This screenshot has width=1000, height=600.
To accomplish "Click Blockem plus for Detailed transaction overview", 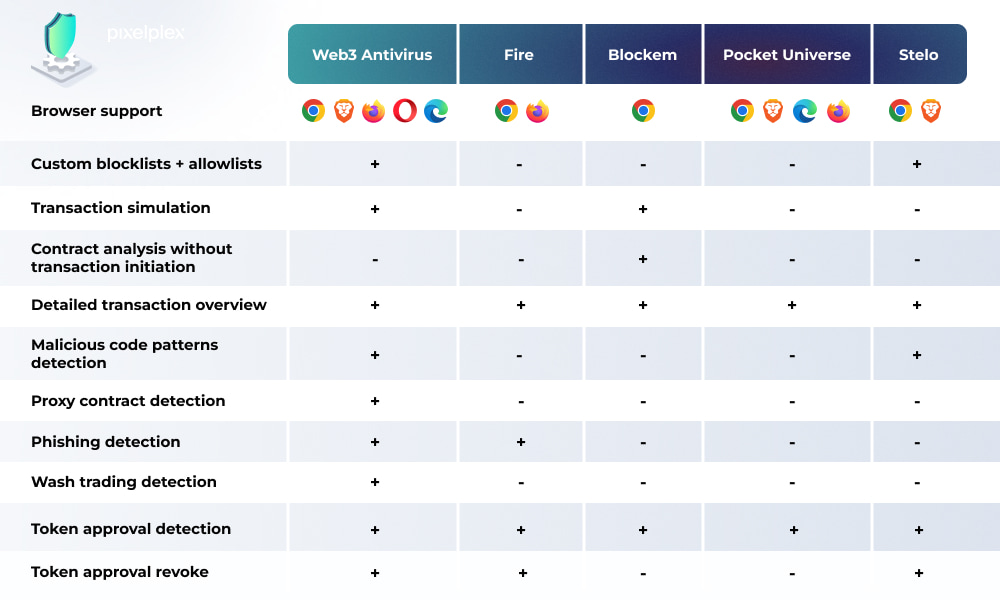I will point(643,305).
